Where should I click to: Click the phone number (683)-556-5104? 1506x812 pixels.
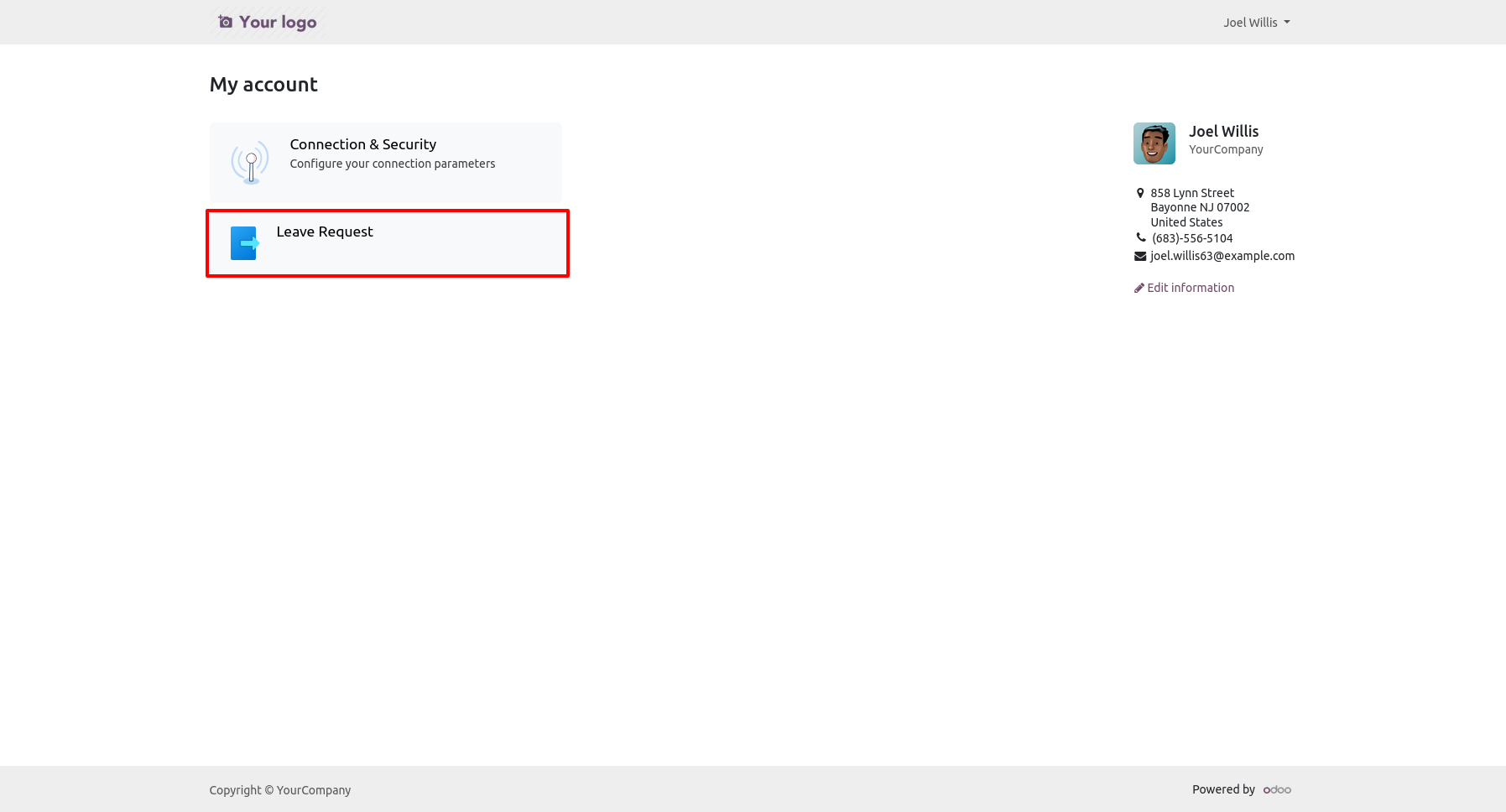point(1191,238)
